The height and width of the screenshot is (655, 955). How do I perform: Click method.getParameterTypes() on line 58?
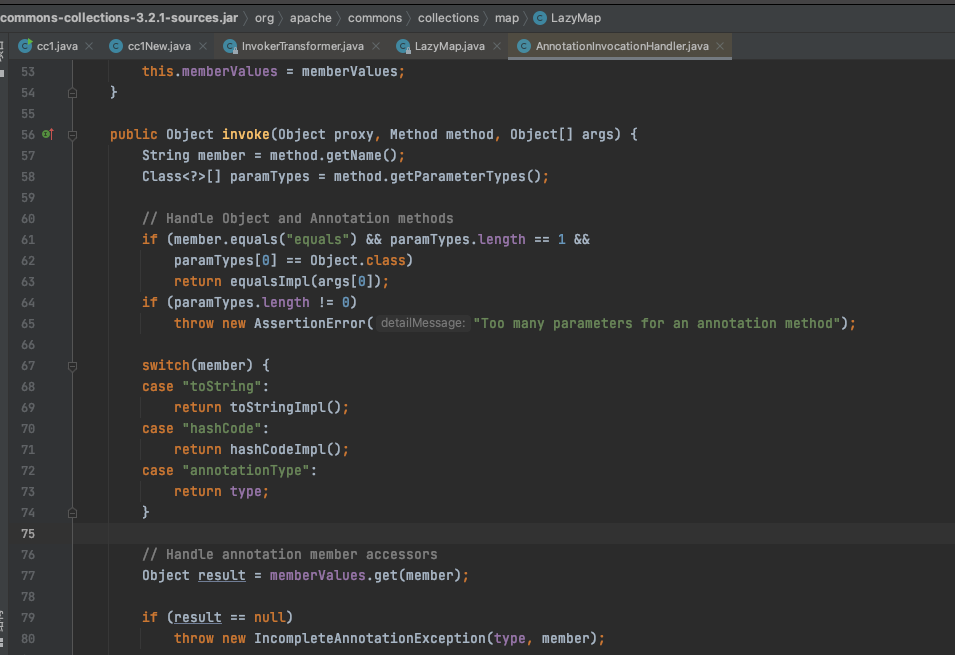[437, 177]
